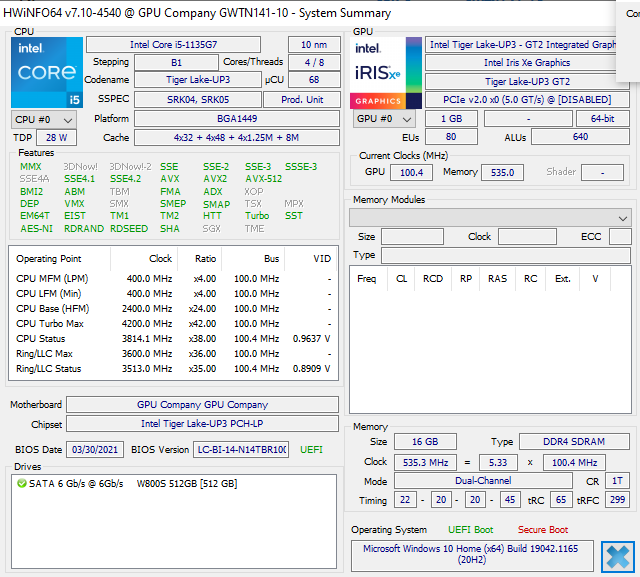Click the RDSEED feature label
640x577 pixels.
coord(129,229)
